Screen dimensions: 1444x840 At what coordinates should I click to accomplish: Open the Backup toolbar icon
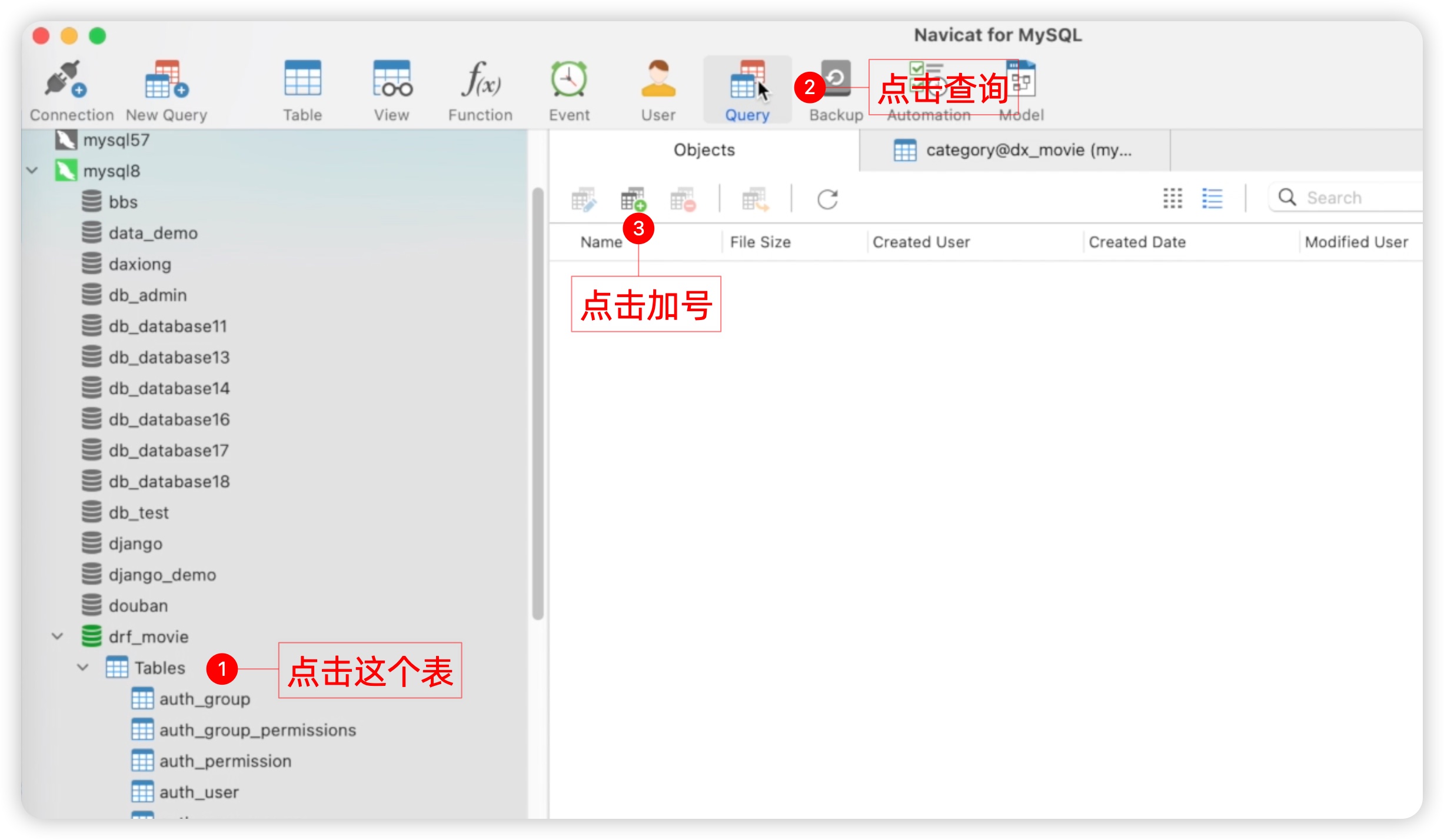point(836,90)
